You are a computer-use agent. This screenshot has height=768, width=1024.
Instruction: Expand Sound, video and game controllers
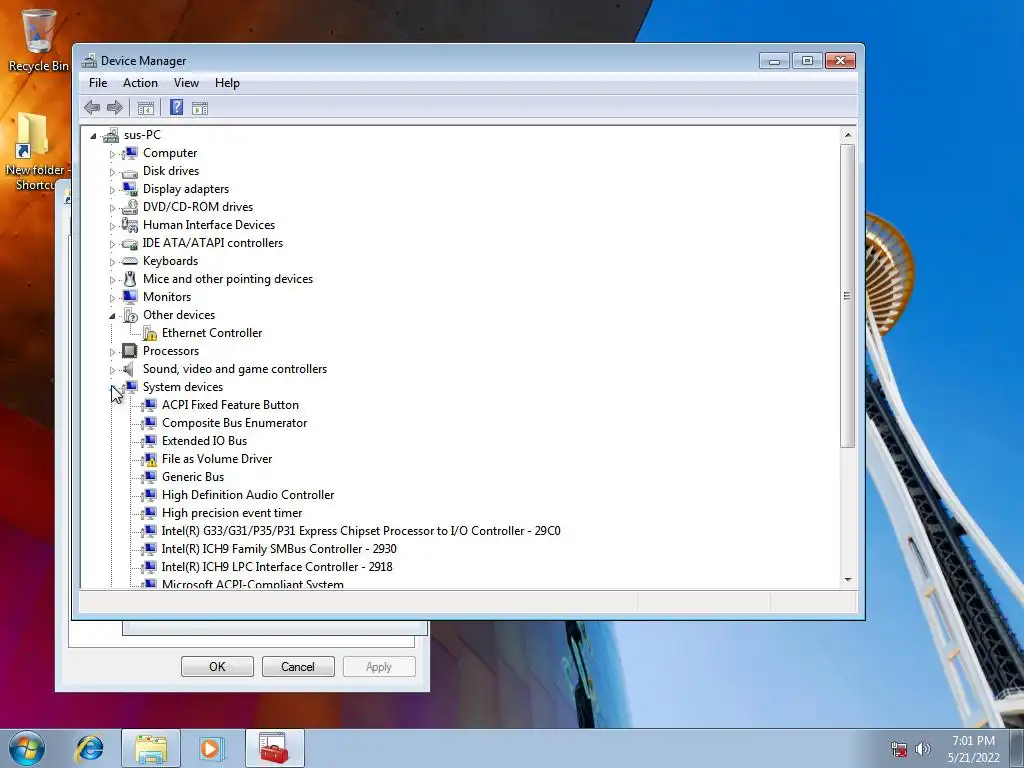click(112, 370)
